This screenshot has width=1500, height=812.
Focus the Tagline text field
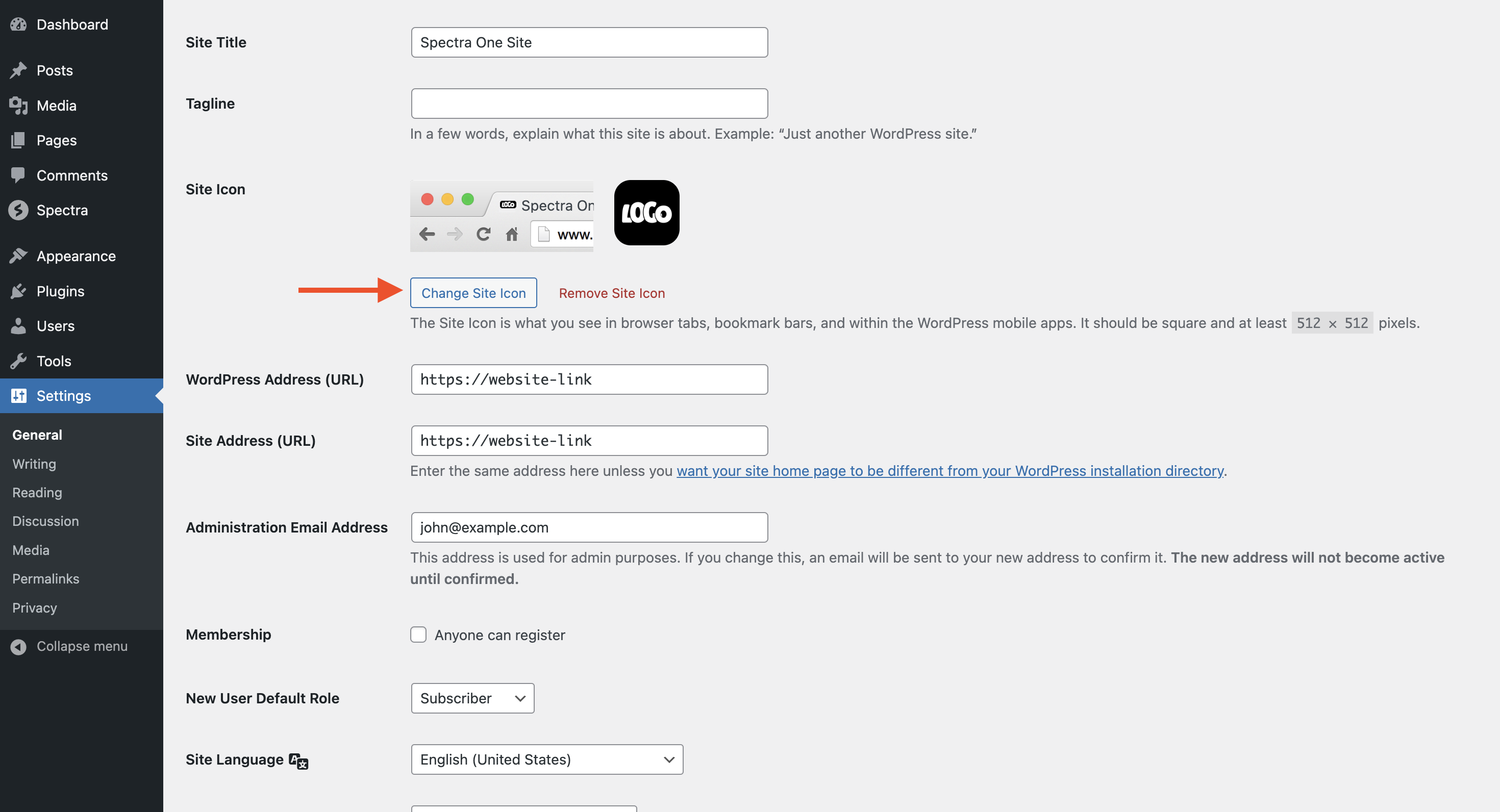click(589, 104)
